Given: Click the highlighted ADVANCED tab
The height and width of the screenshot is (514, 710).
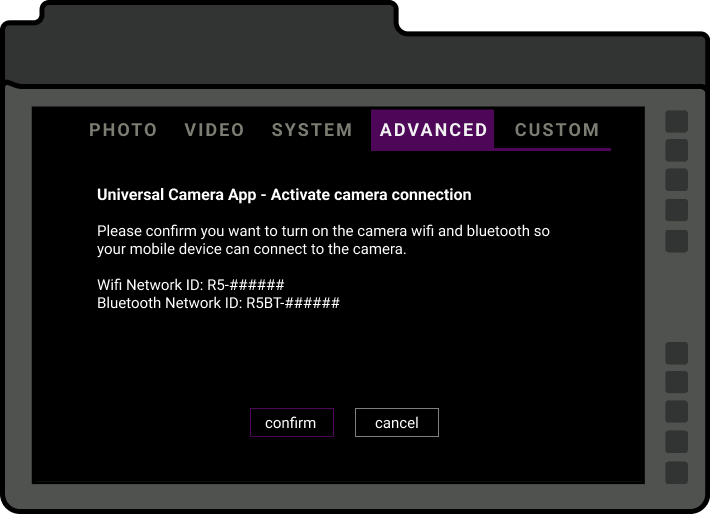Looking at the screenshot, I should click(x=433, y=130).
